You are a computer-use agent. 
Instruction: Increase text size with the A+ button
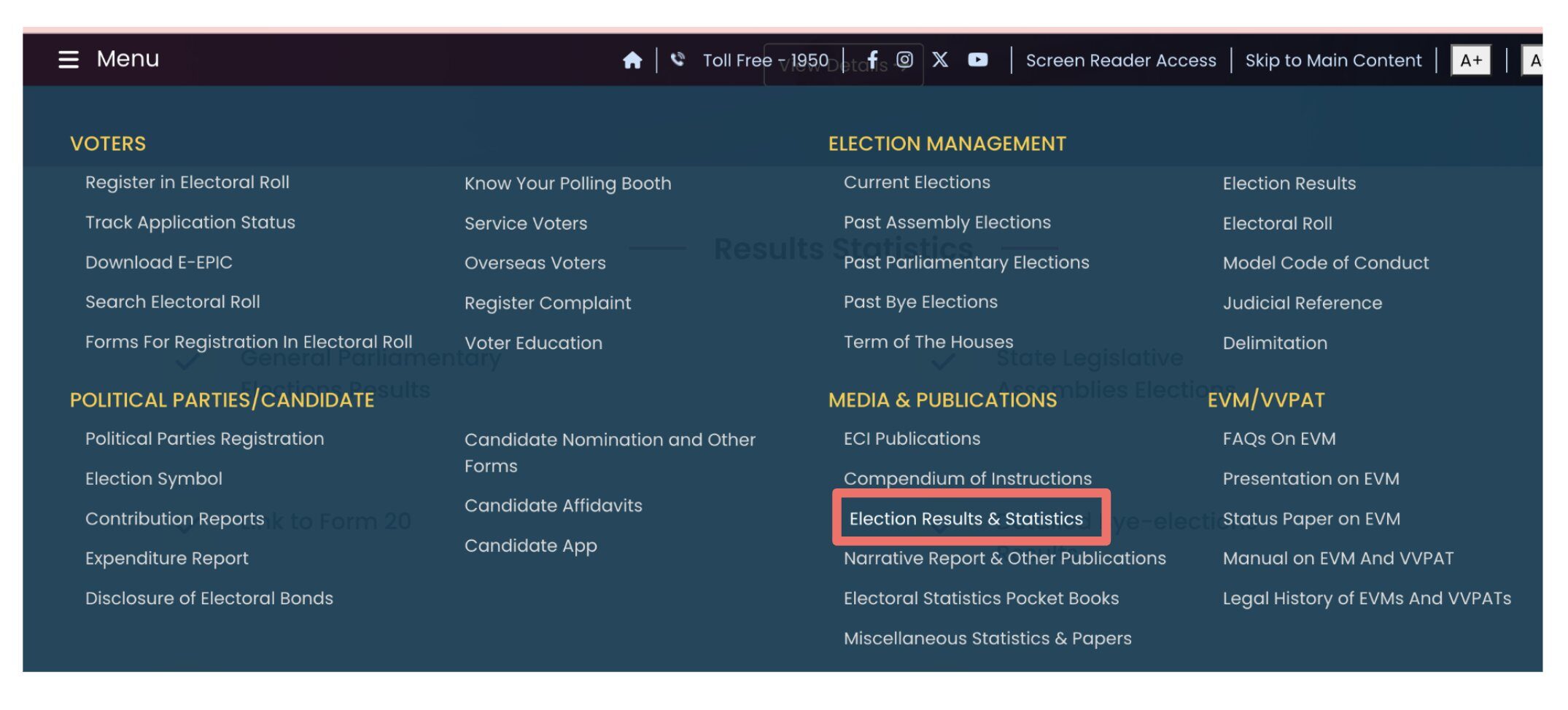click(1470, 61)
